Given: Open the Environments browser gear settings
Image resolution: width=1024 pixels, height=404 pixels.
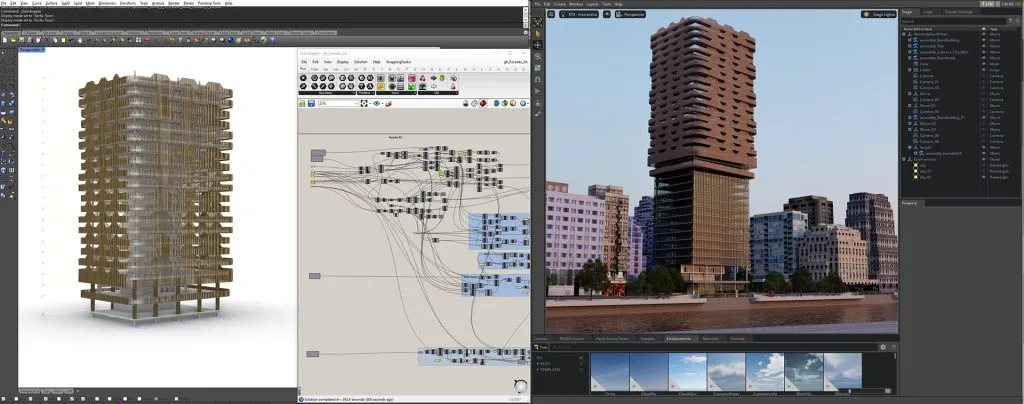Looking at the screenshot, I should coord(883,347).
